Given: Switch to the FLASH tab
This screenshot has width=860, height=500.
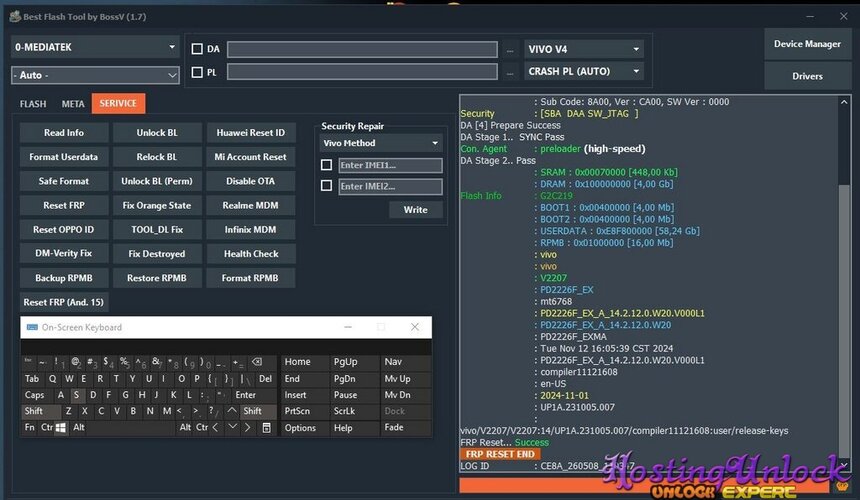Looking at the screenshot, I should [x=33, y=104].
